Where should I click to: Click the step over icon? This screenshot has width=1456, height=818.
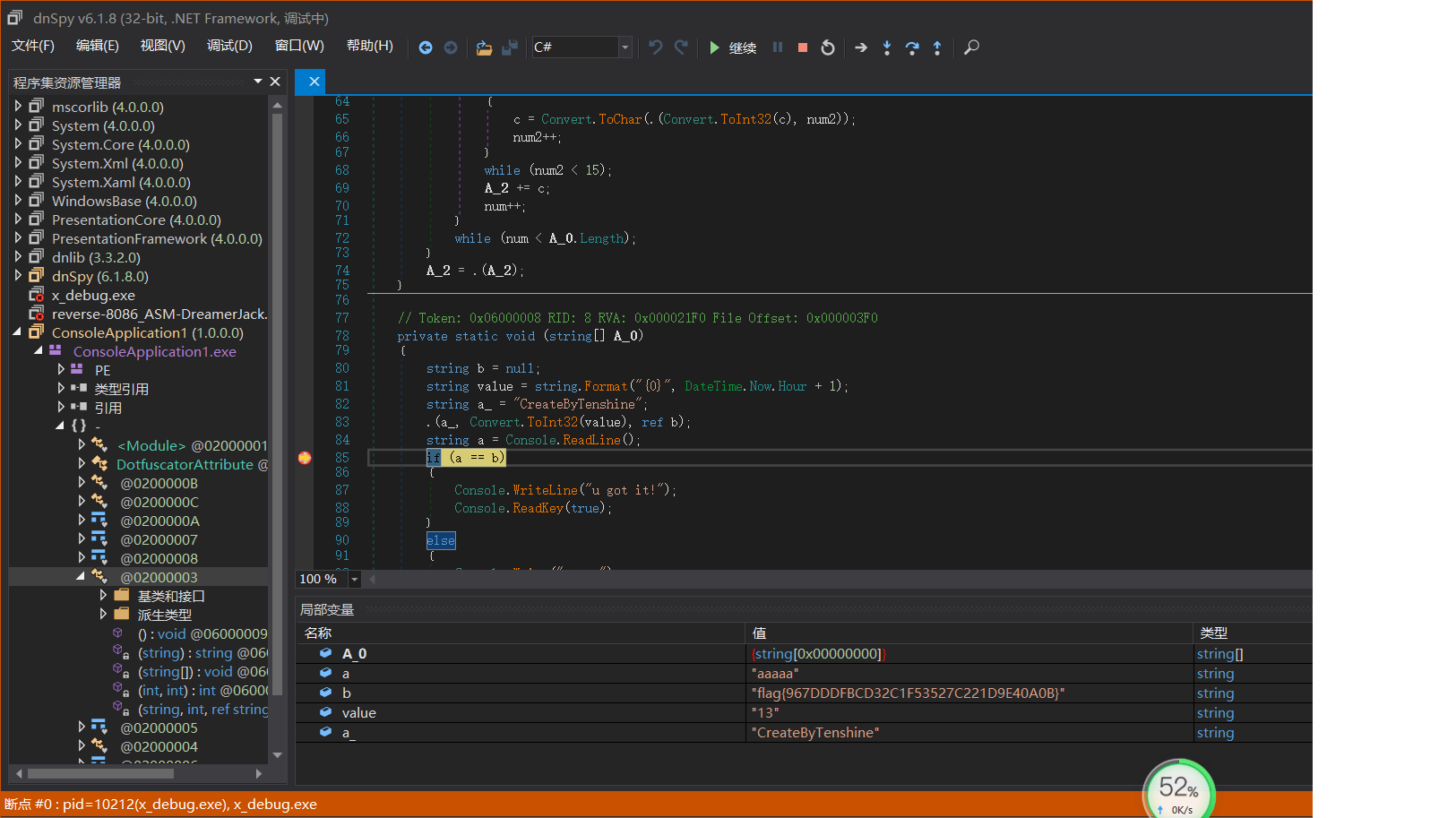[x=912, y=47]
